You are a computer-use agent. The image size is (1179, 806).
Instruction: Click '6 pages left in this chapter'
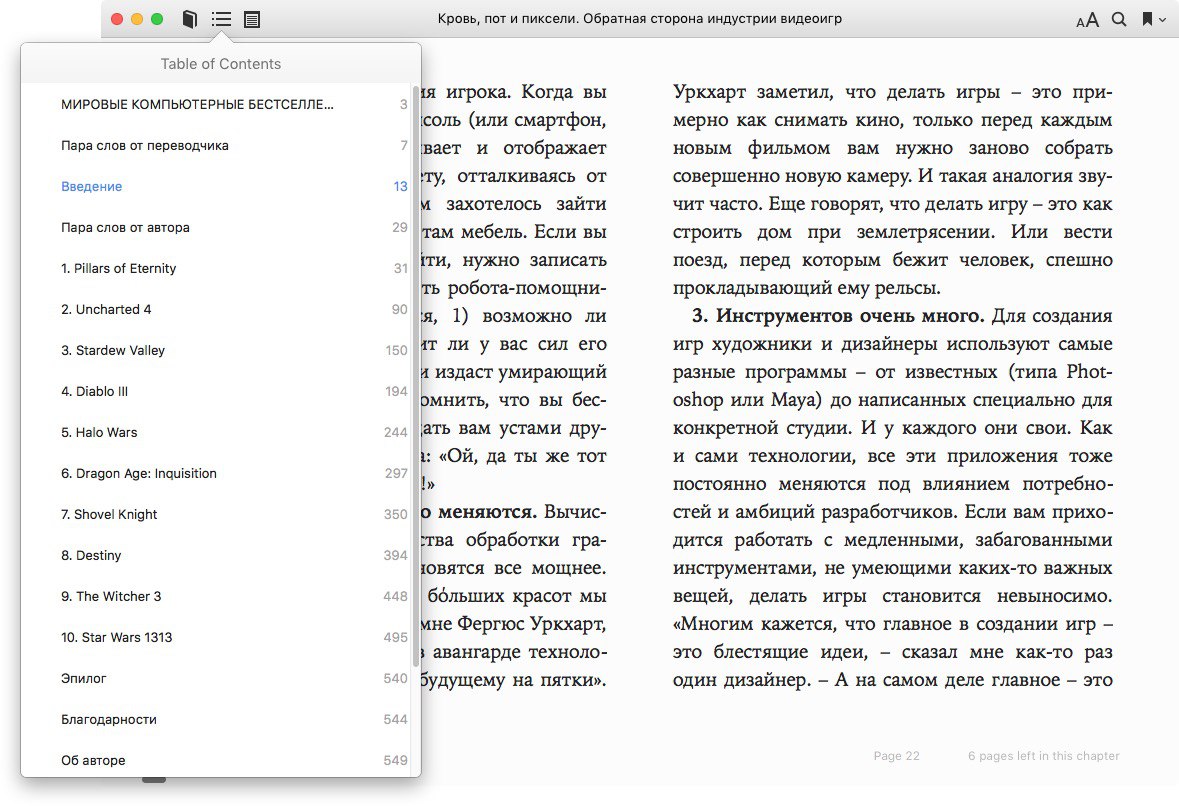click(x=1044, y=756)
